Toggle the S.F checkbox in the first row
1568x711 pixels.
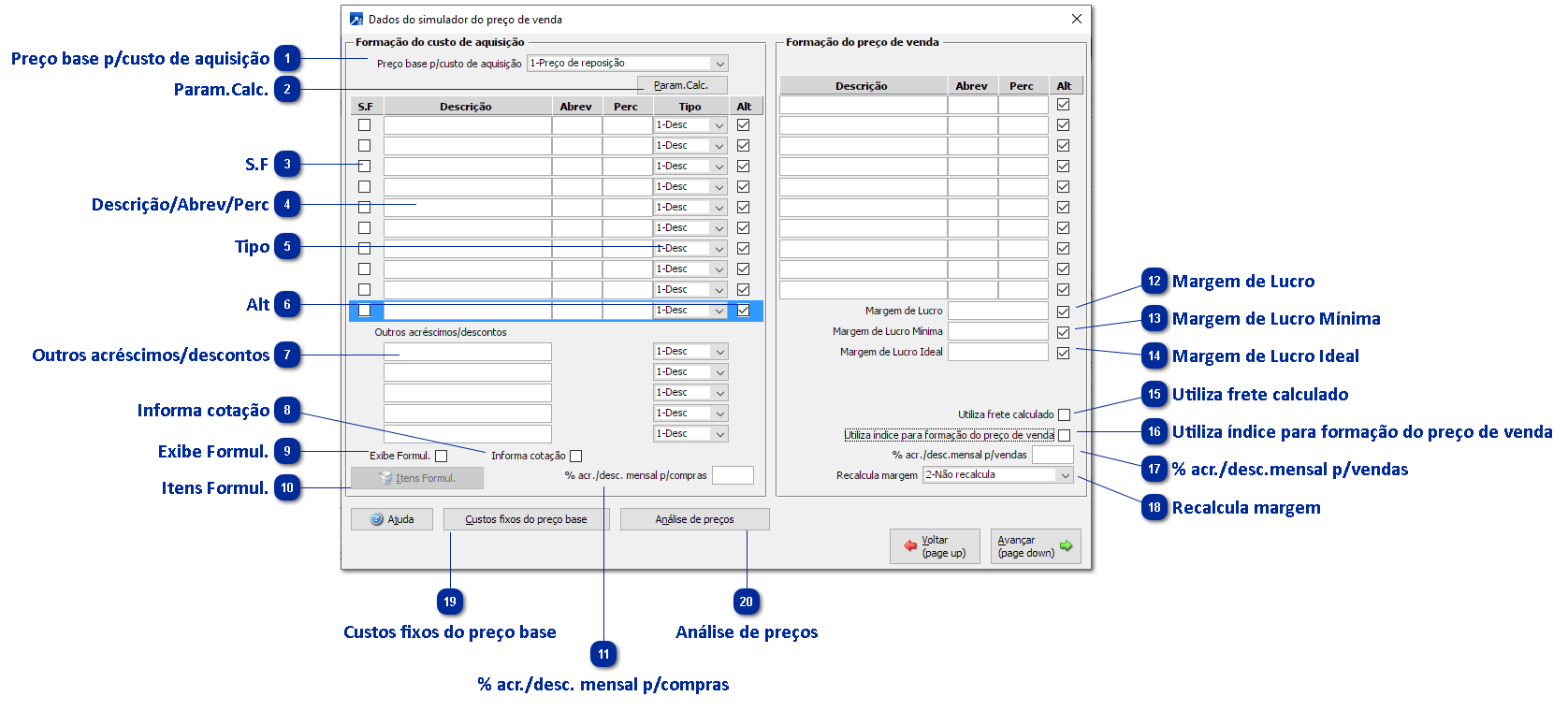(x=365, y=124)
